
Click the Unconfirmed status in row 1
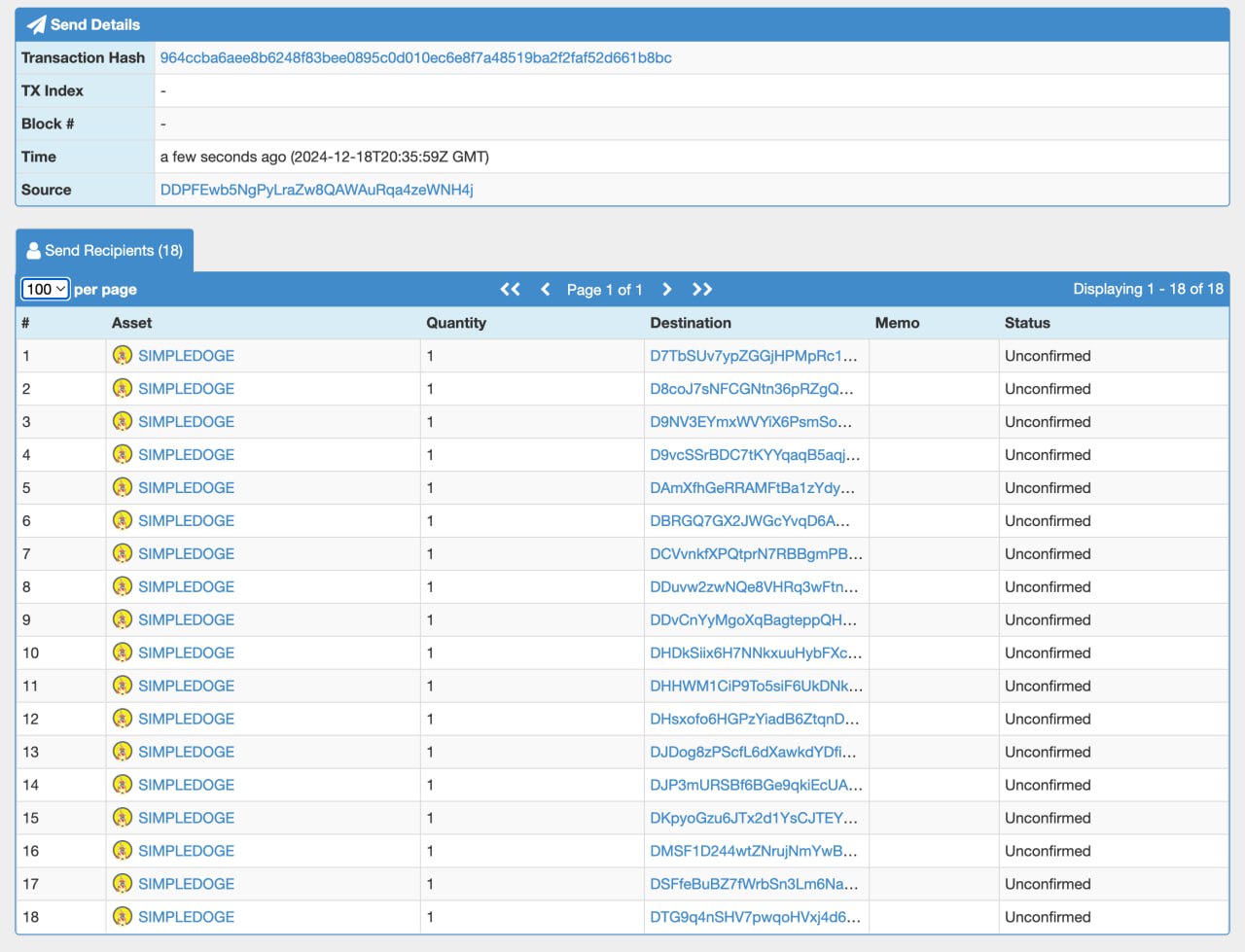tap(1048, 356)
